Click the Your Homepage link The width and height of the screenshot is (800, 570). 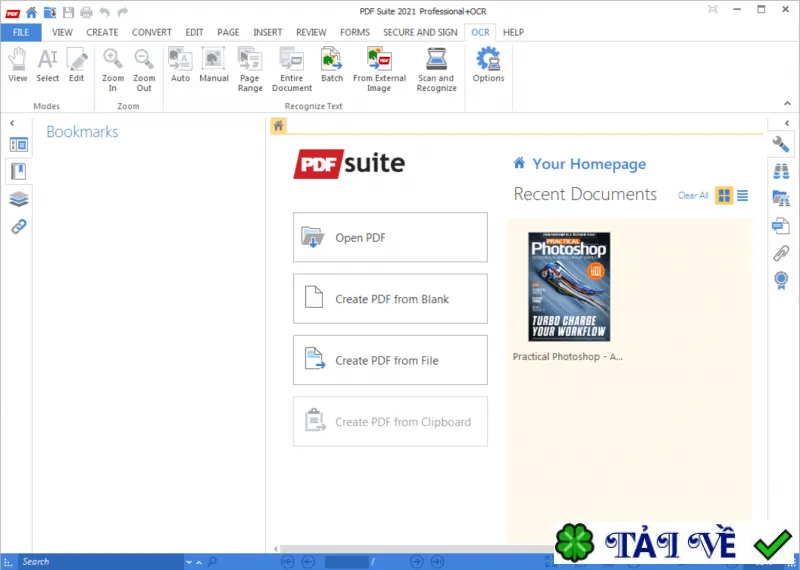pos(589,164)
